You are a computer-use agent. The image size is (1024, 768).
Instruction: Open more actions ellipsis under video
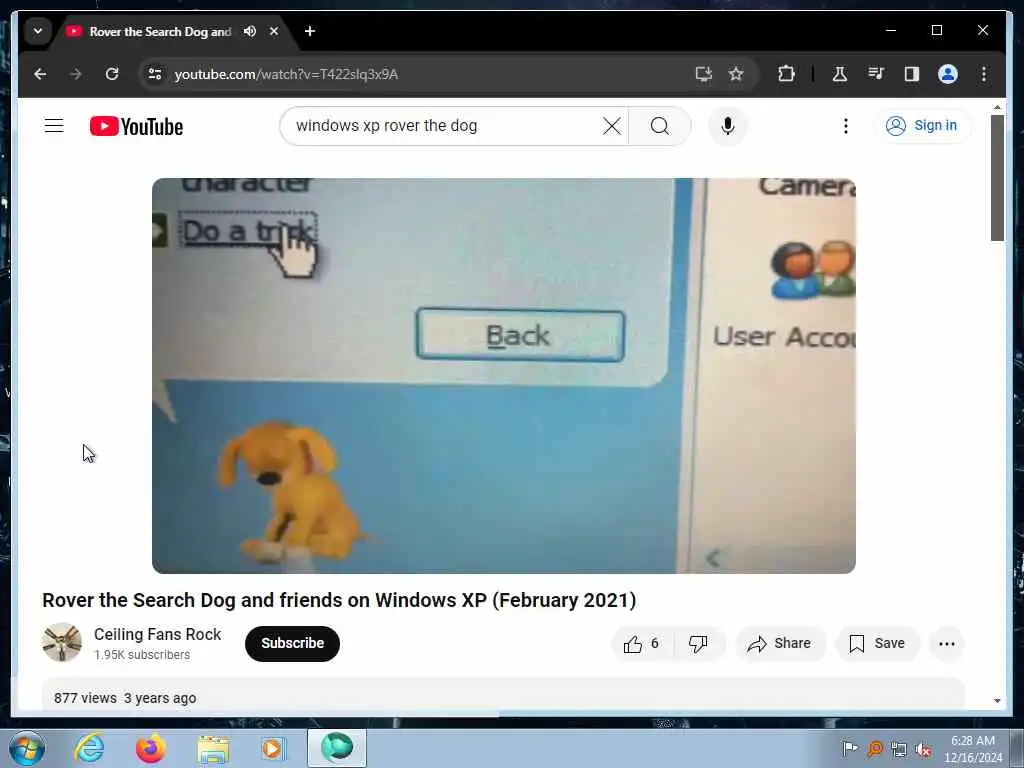coord(947,644)
